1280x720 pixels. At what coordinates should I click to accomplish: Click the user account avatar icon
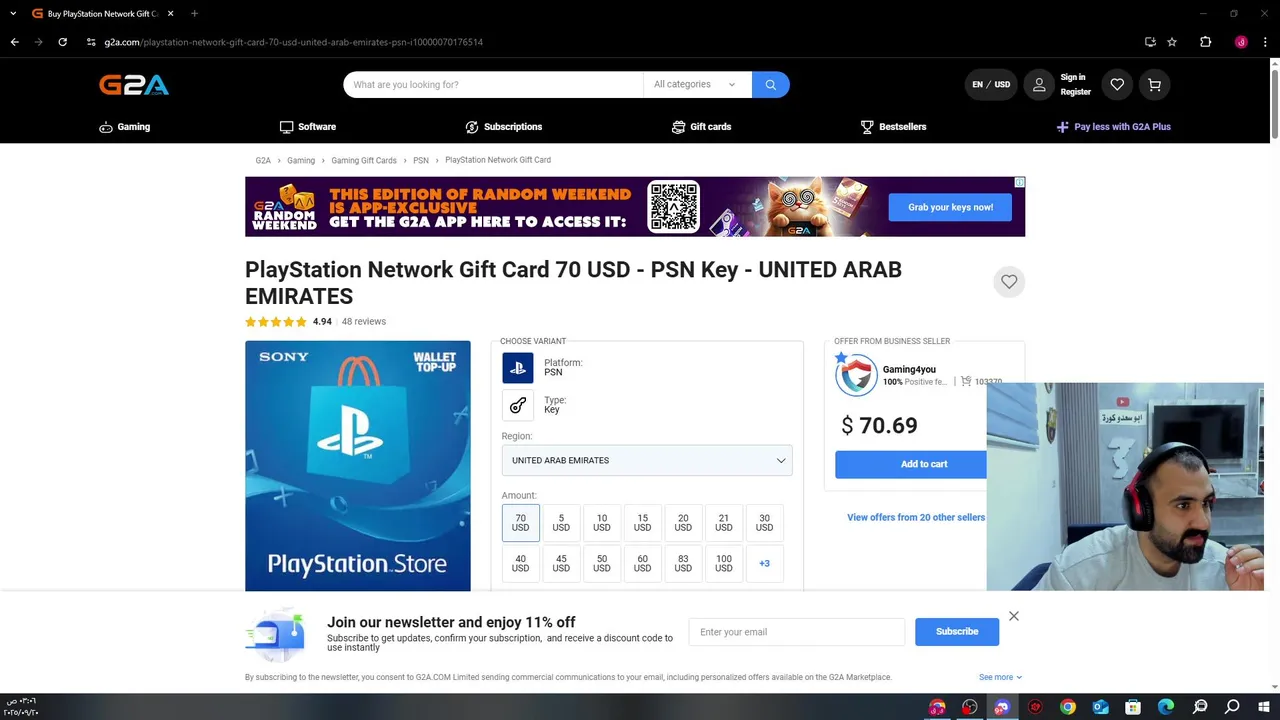(1039, 85)
